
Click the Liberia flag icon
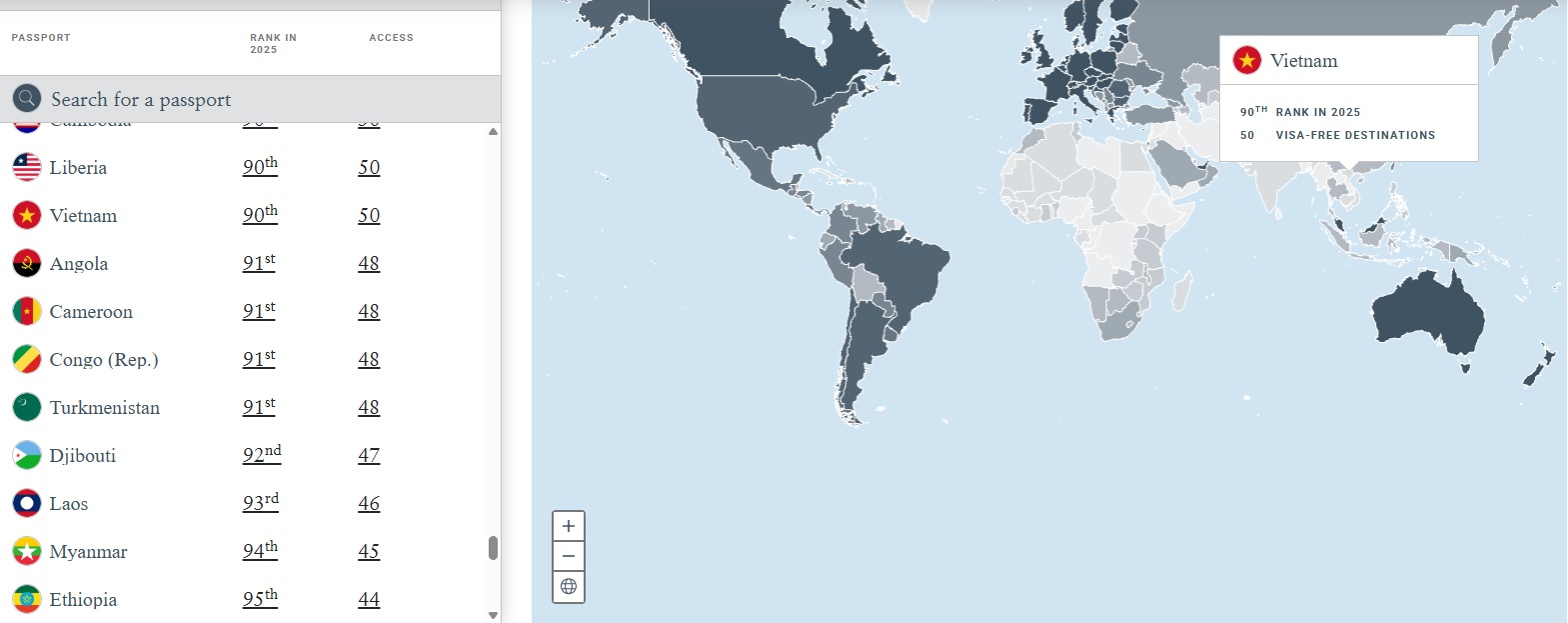pos(27,167)
